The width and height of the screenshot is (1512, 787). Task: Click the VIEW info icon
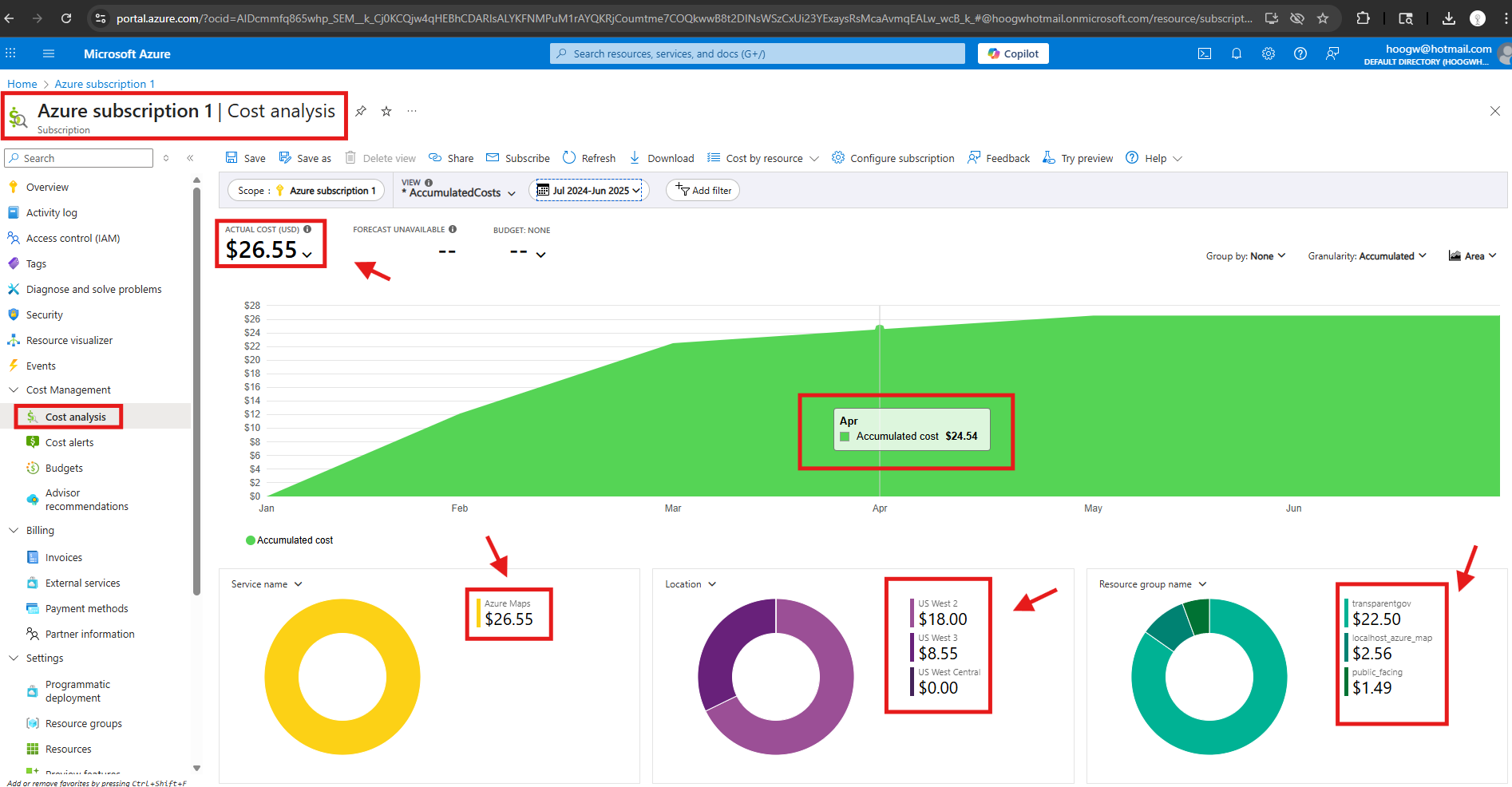[429, 183]
